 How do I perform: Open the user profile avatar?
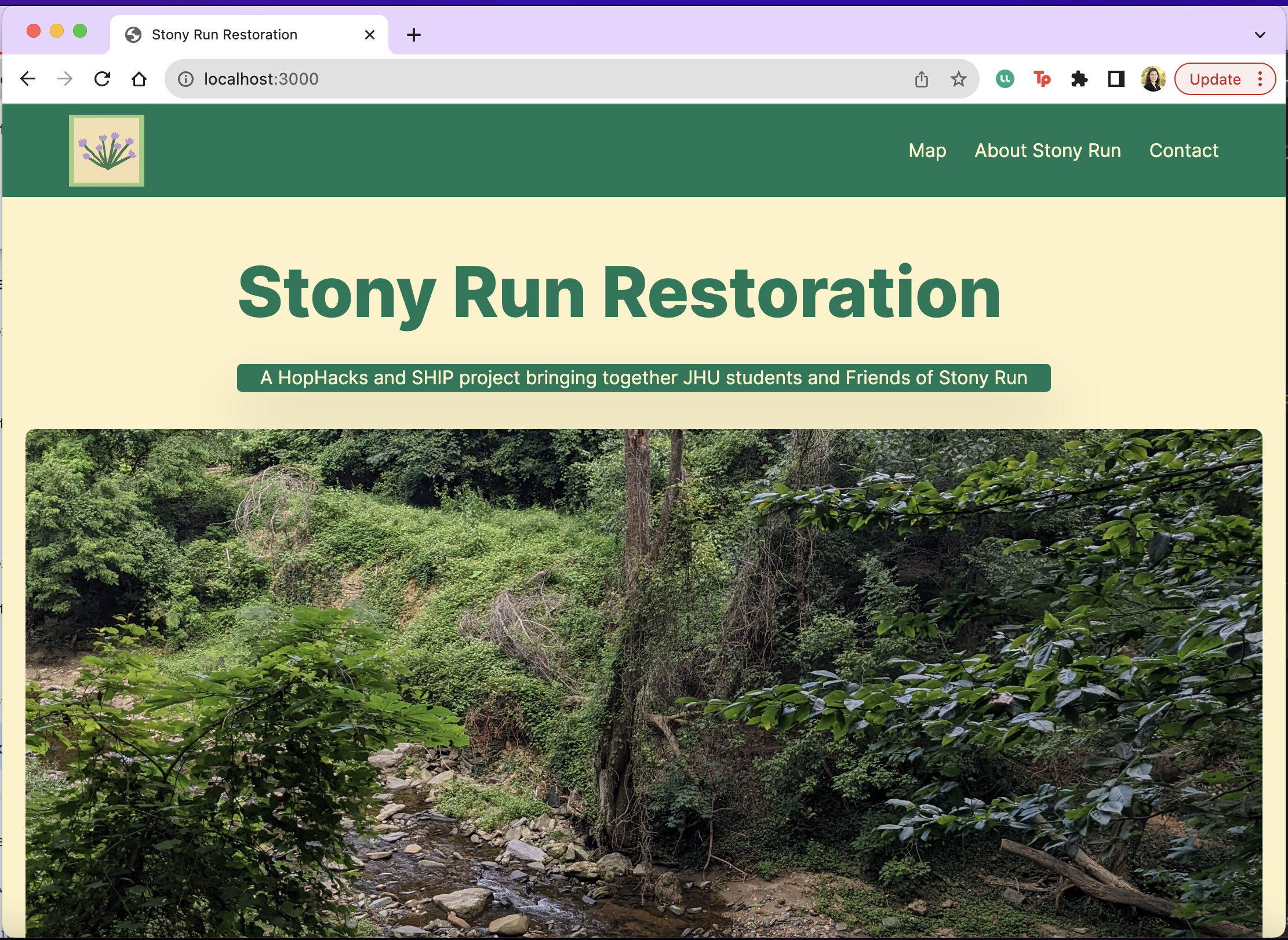point(1154,79)
